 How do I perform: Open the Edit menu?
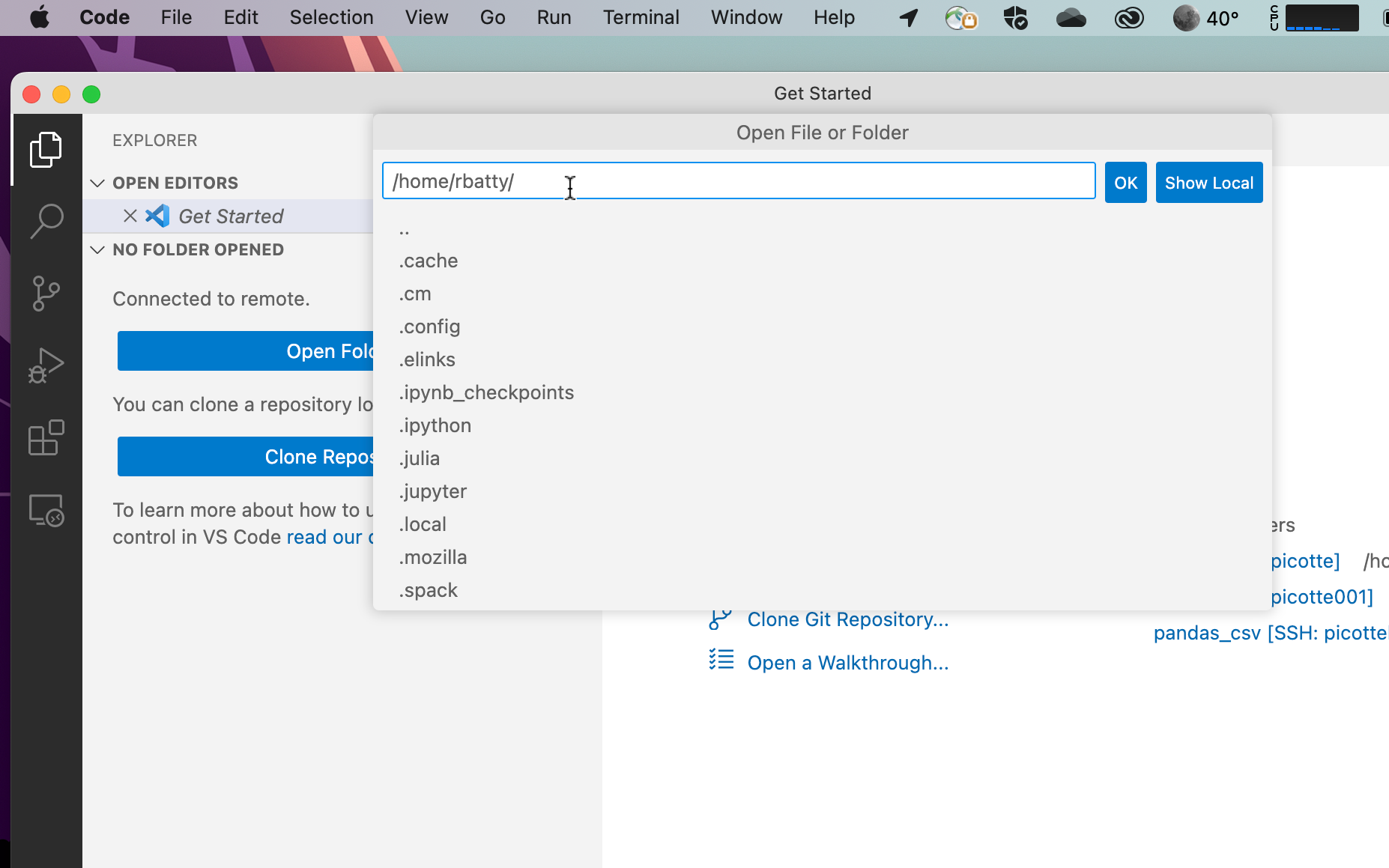(x=240, y=17)
